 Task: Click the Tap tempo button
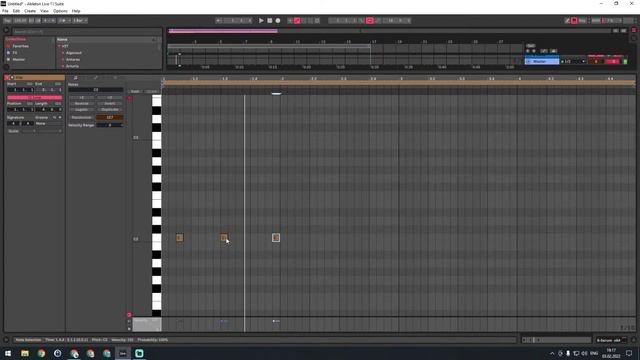pos(7,20)
